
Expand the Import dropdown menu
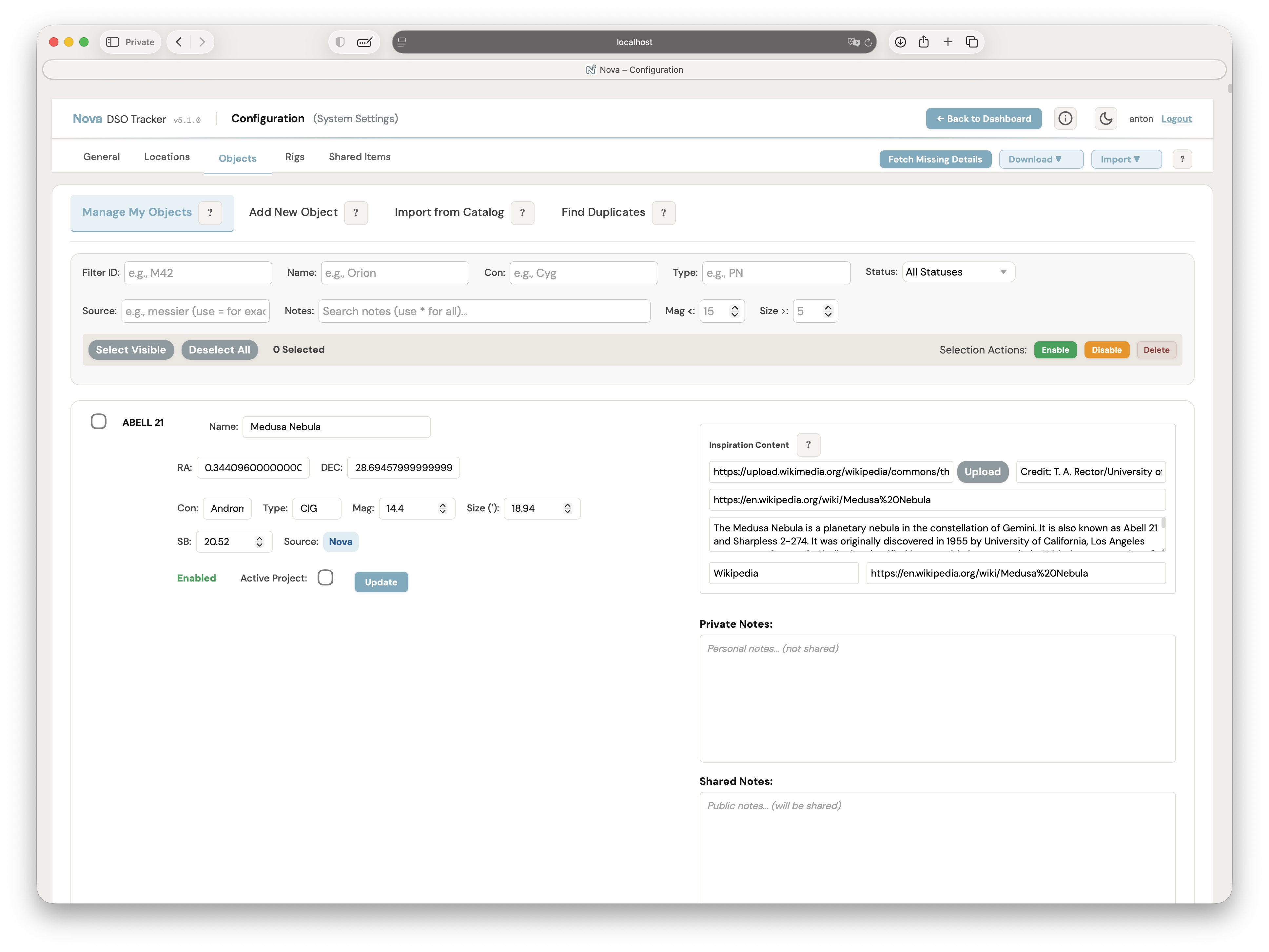[1125, 160]
